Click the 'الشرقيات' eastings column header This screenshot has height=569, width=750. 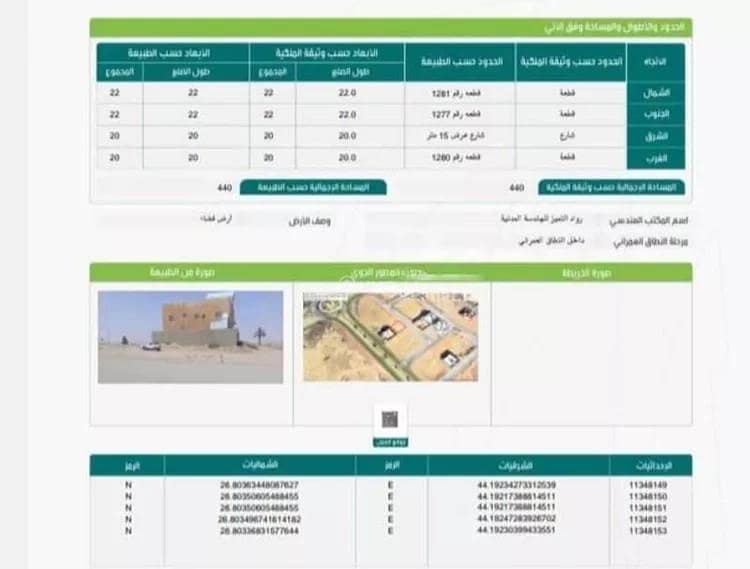coord(518,466)
